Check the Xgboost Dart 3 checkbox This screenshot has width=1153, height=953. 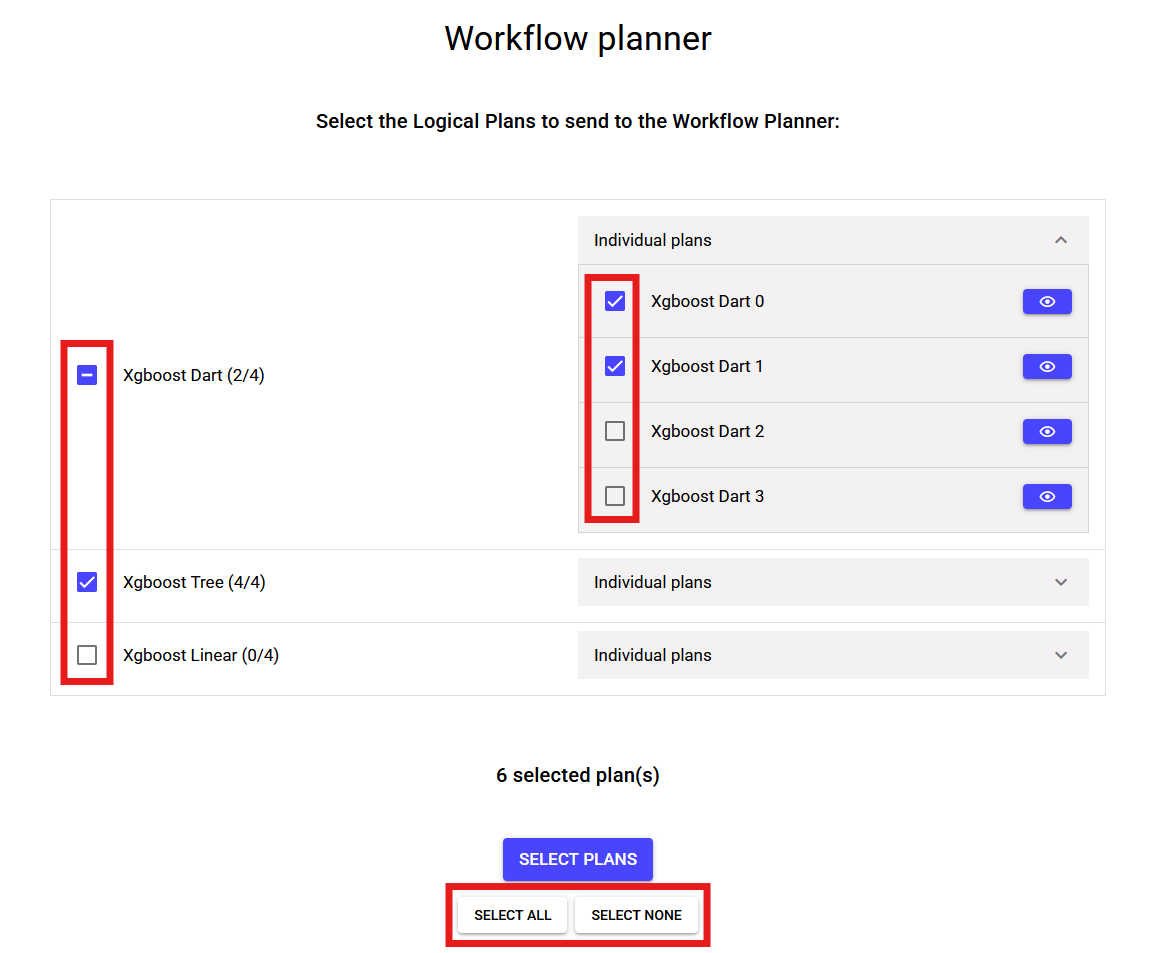point(613,496)
